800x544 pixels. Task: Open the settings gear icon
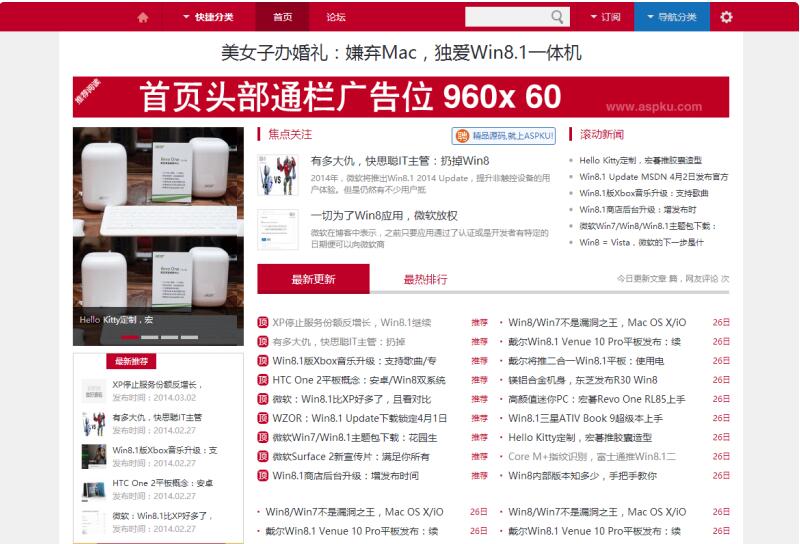pyautogui.click(x=726, y=17)
